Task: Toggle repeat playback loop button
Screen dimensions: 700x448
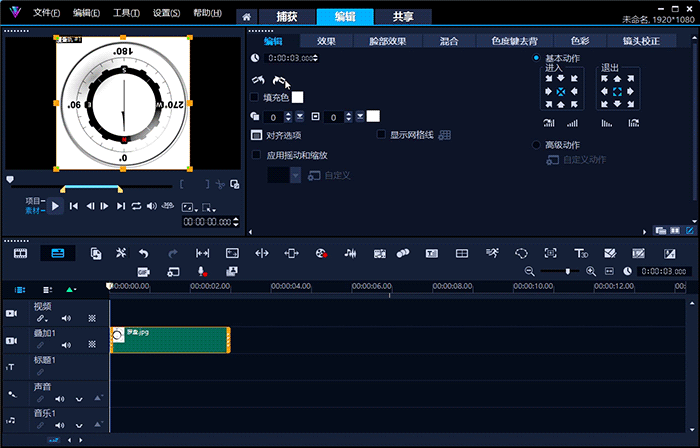Action: tap(136, 206)
